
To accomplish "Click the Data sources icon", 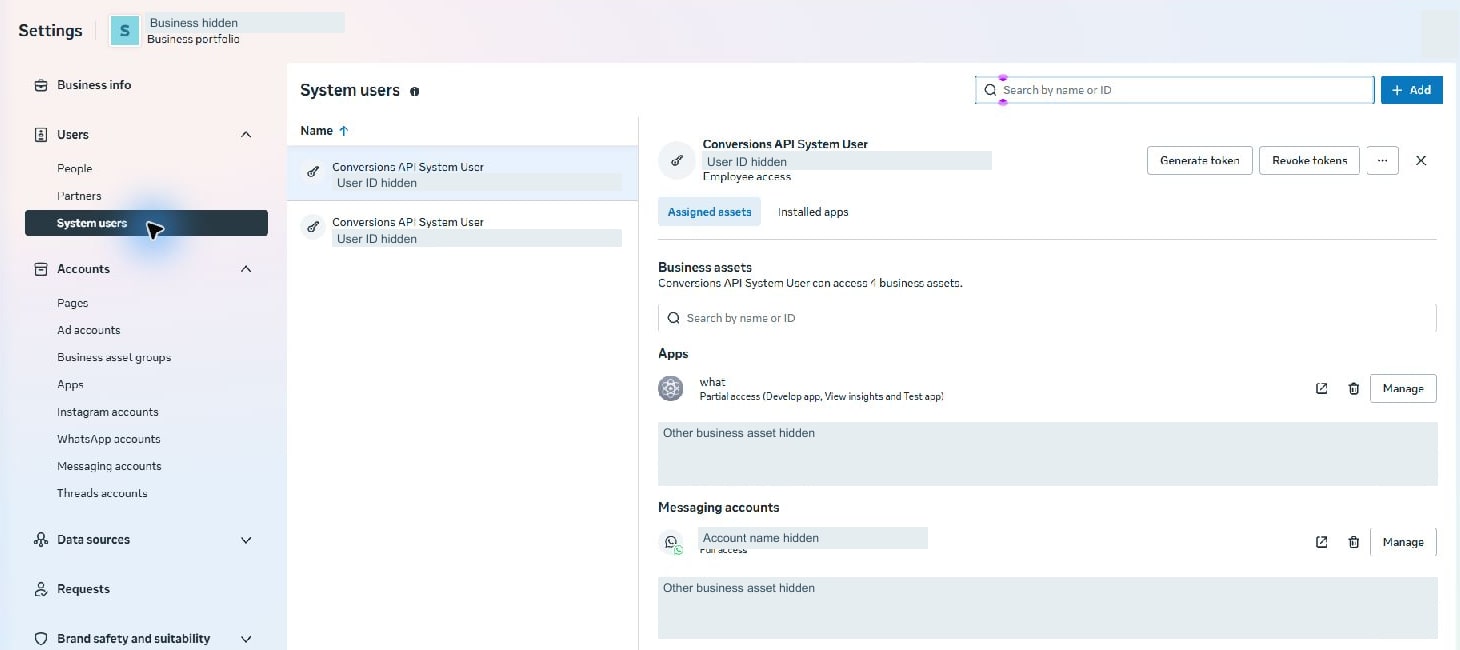I will pyautogui.click(x=41, y=540).
